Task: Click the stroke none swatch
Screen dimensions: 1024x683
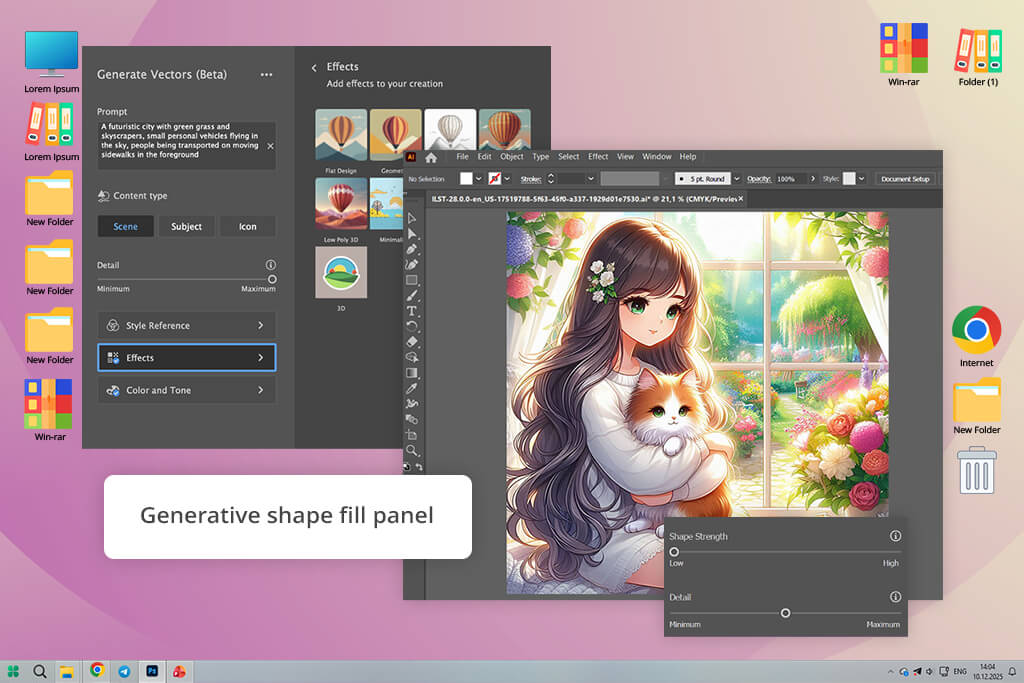Action: click(x=494, y=179)
